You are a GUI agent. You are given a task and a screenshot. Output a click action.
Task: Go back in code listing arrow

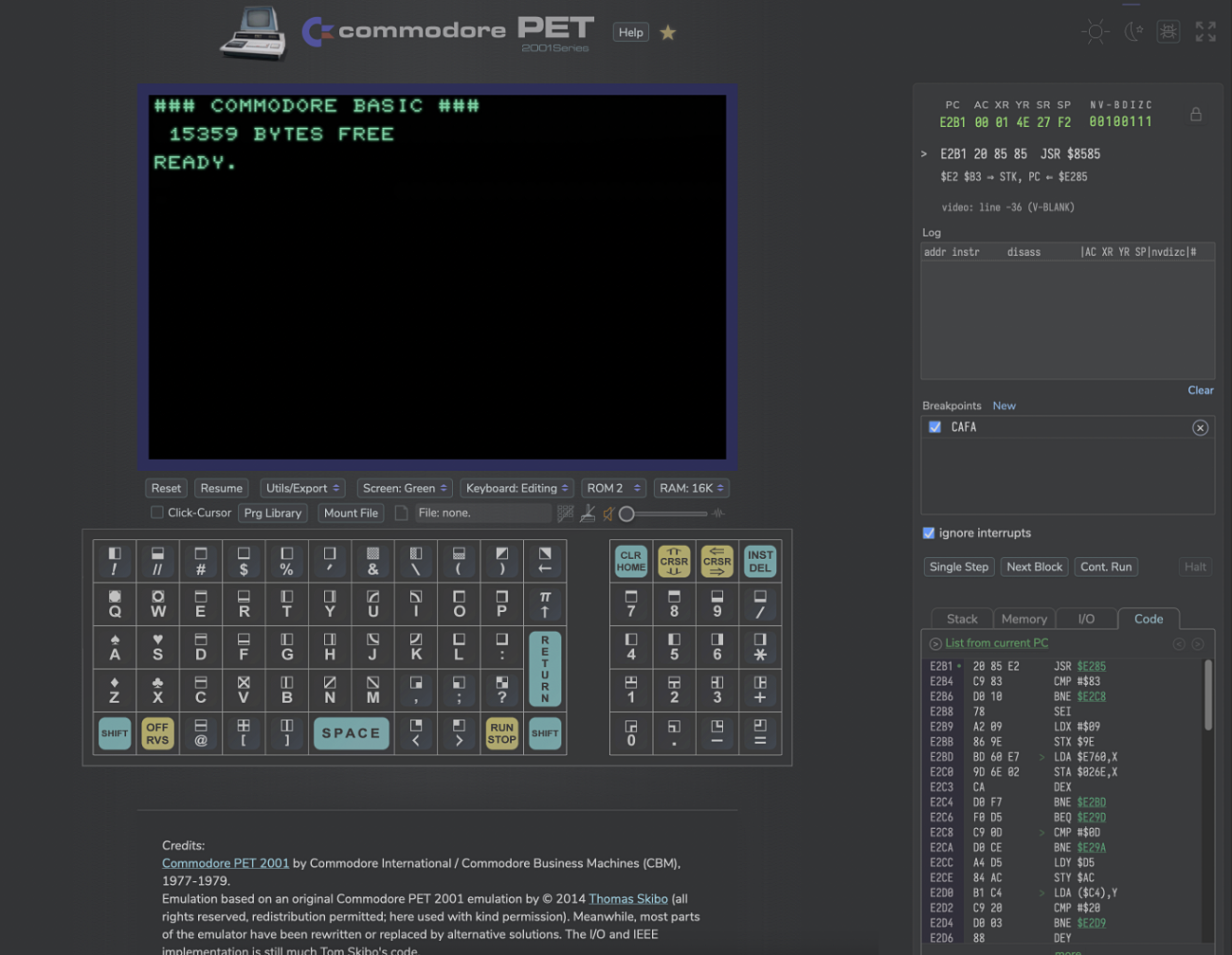click(x=1179, y=643)
